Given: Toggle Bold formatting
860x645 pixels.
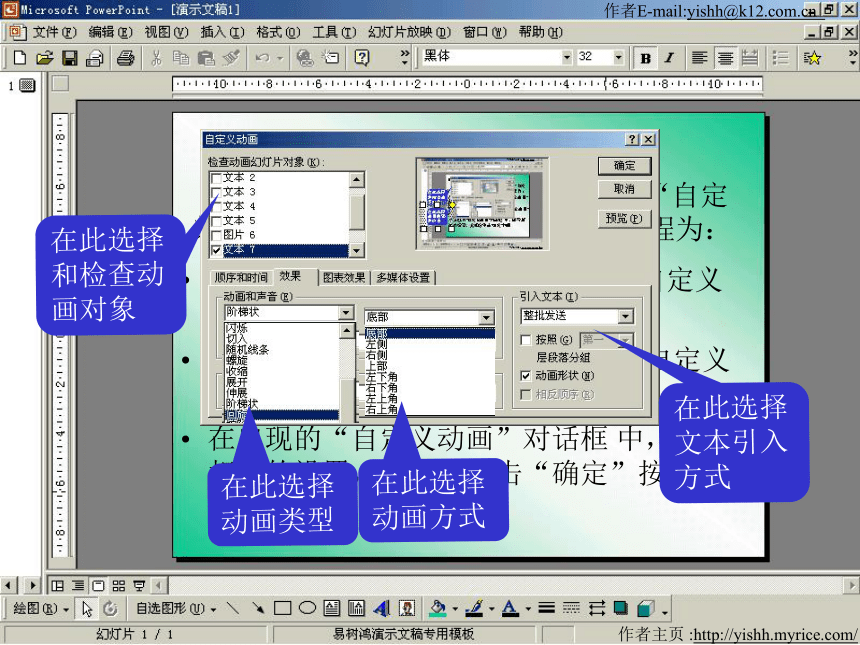Looking at the screenshot, I should 646,58.
